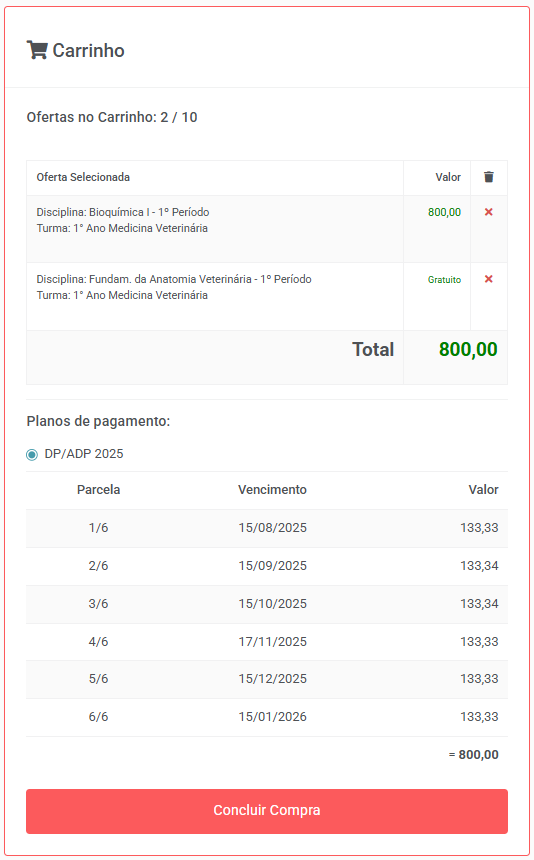Click the Bioquímica I discipline row text
Screen dimensions: 534x860
(x=123, y=220)
